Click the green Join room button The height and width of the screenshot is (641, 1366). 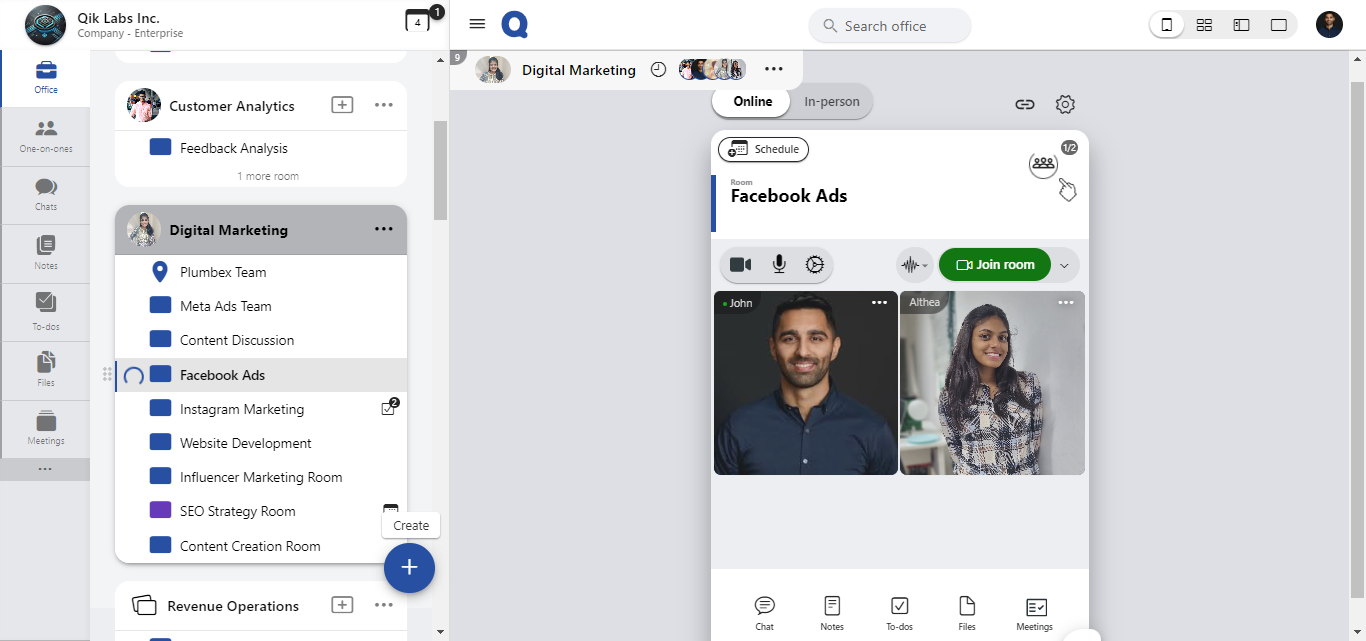(995, 265)
